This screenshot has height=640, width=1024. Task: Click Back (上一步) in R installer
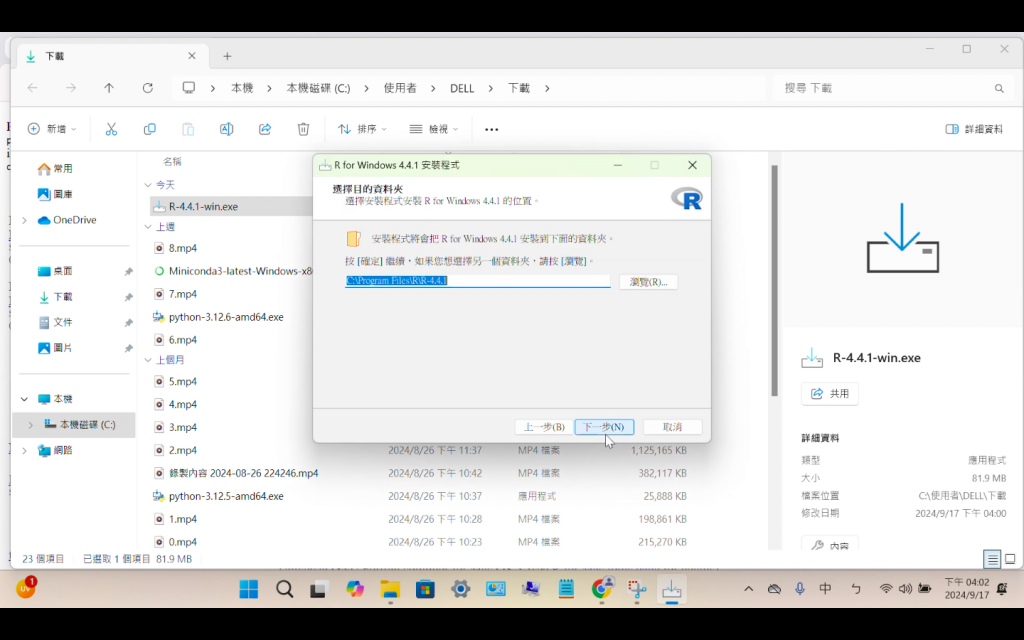pos(544,427)
